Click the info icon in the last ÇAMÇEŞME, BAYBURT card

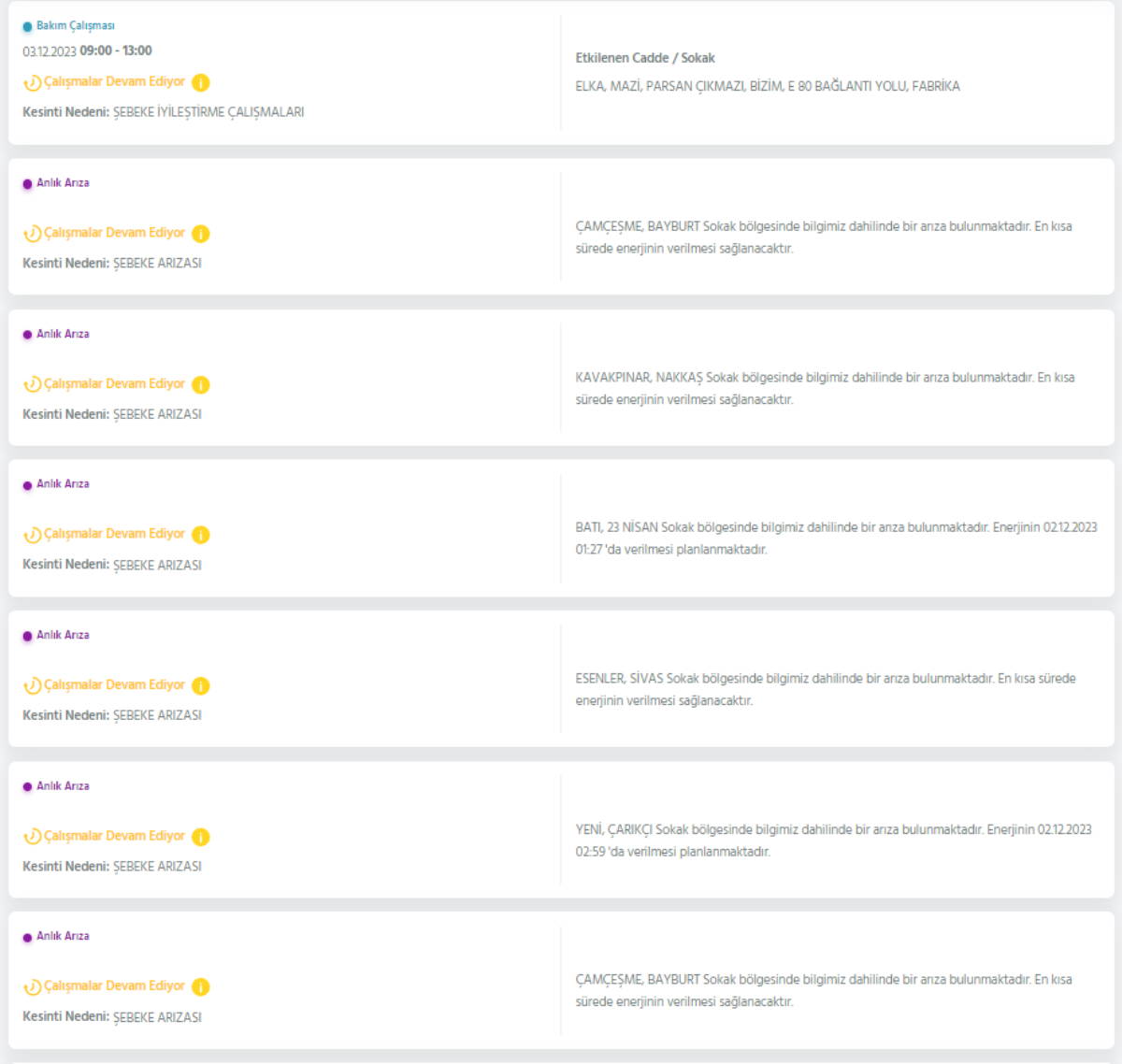[x=200, y=987]
